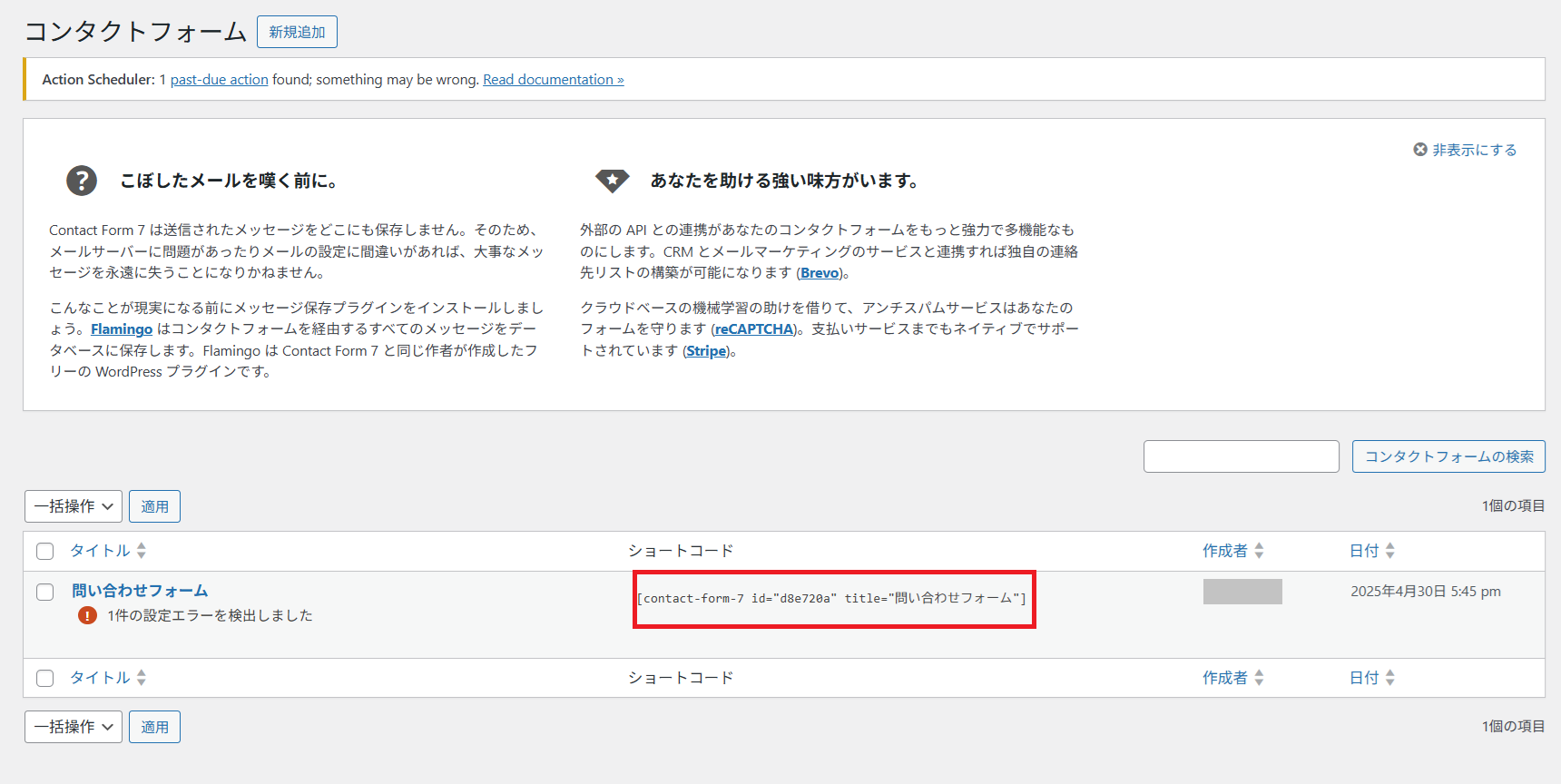Open the past-due action link
This screenshot has width=1561, height=784.
pyautogui.click(x=219, y=80)
